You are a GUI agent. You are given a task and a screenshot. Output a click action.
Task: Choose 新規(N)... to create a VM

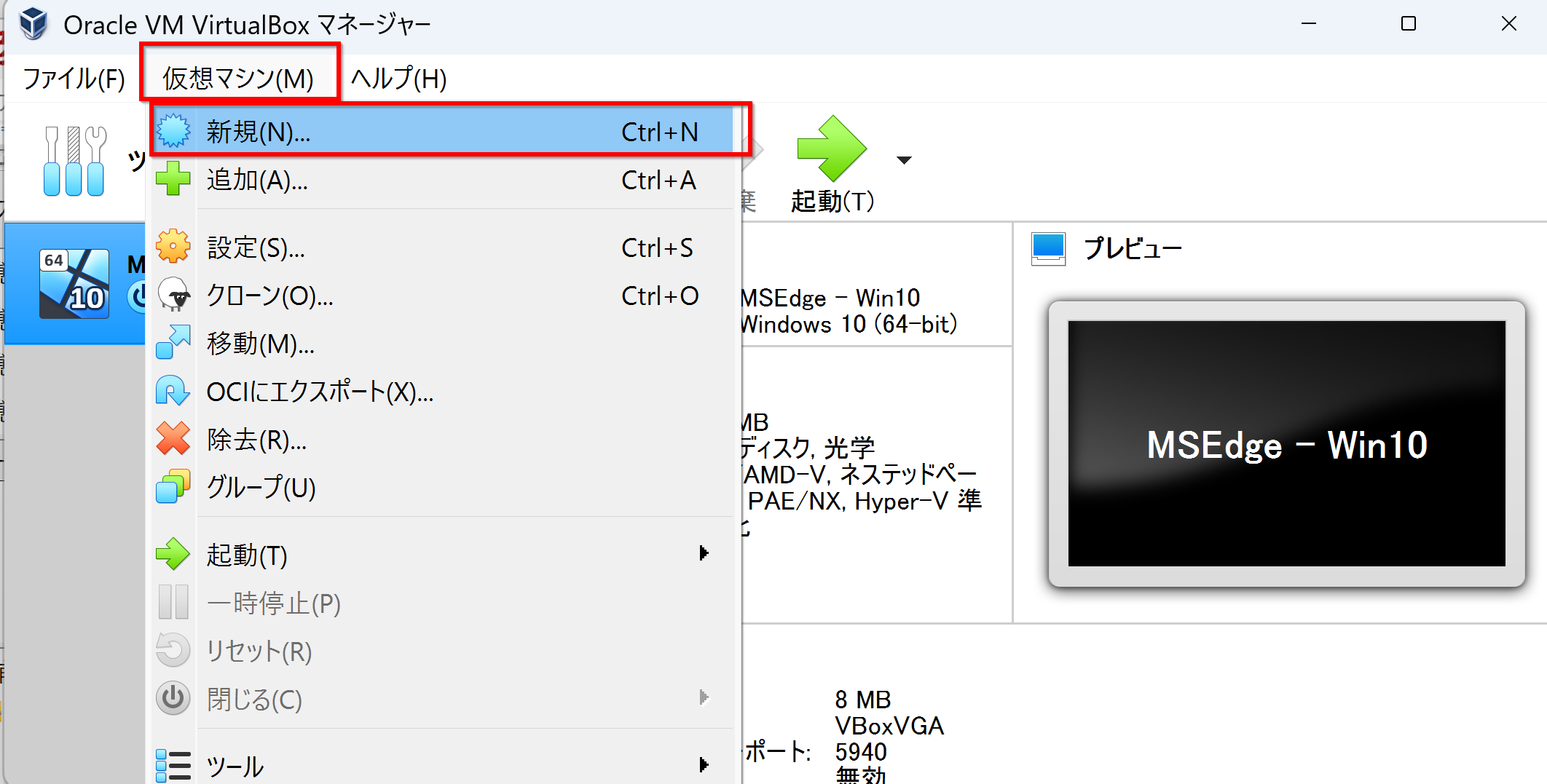(443, 132)
